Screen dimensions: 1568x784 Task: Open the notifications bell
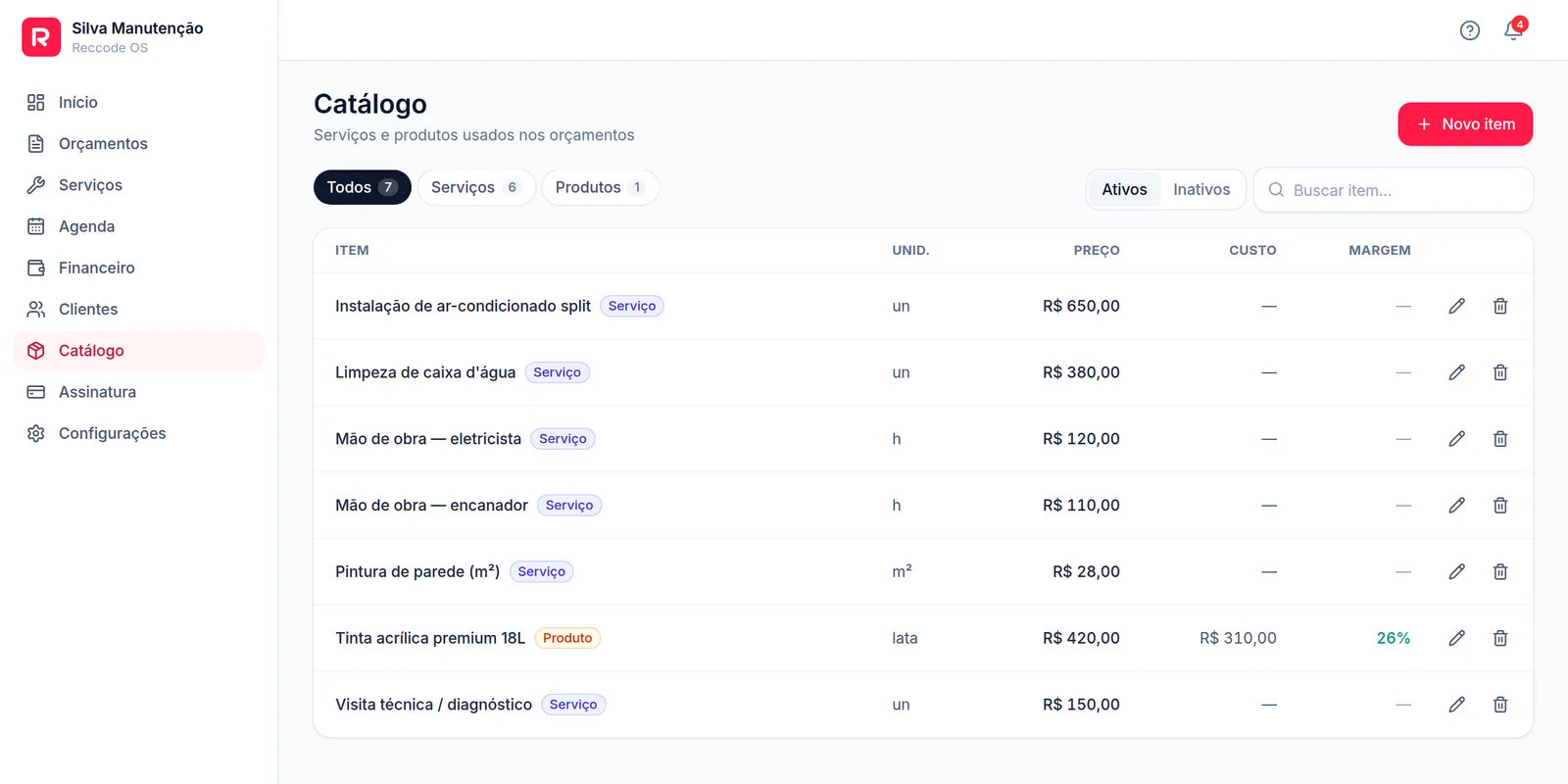(x=1514, y=30)
